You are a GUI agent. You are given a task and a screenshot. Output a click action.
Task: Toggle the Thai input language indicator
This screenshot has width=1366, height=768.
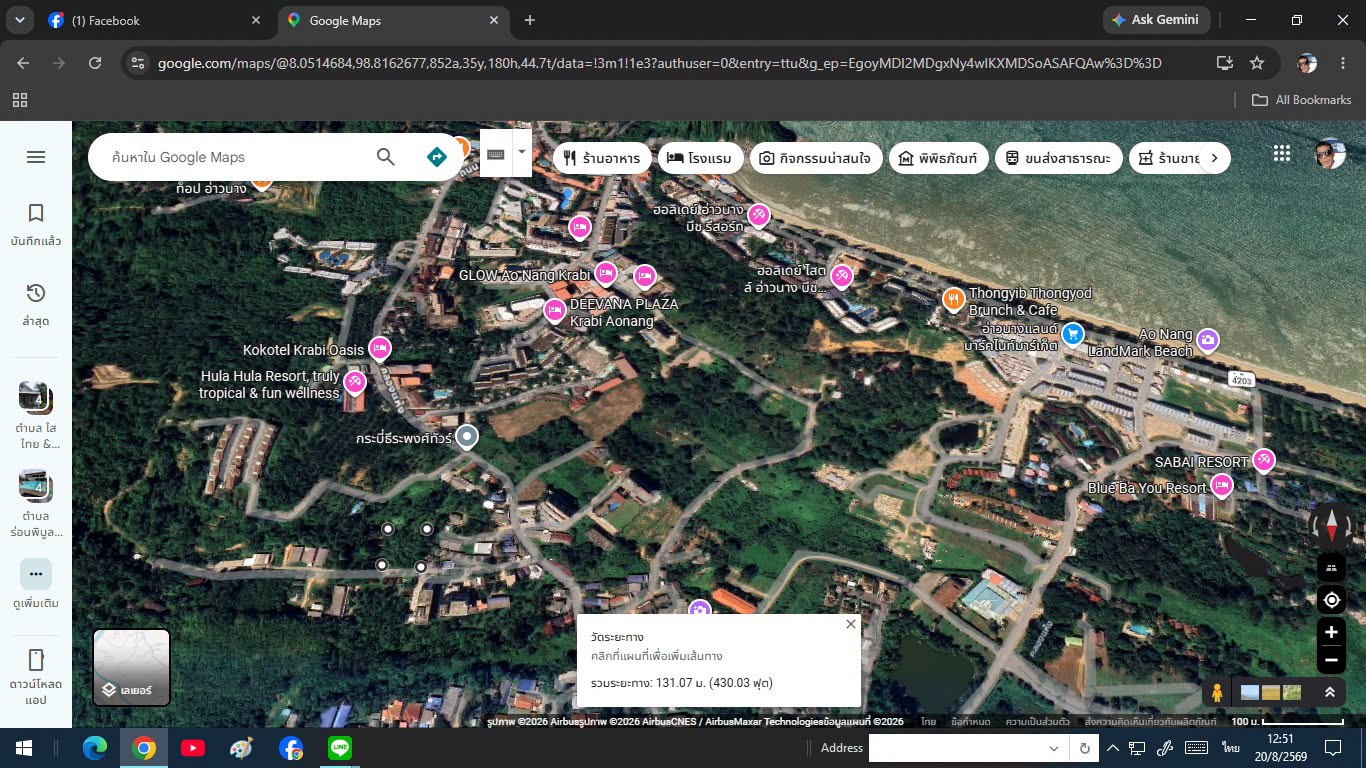point(1230,748)
